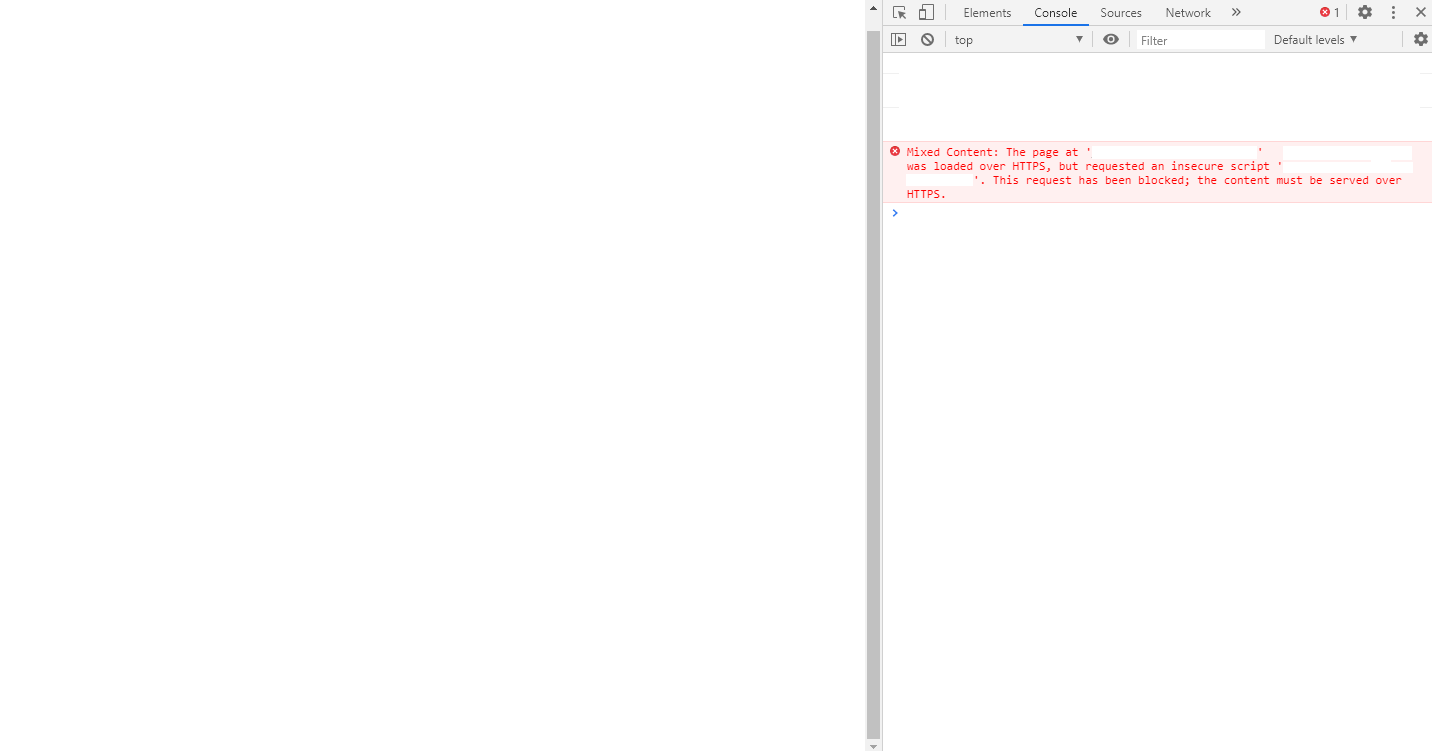
Task: Open the Sources tab
Action: [x=1121, y=13]
